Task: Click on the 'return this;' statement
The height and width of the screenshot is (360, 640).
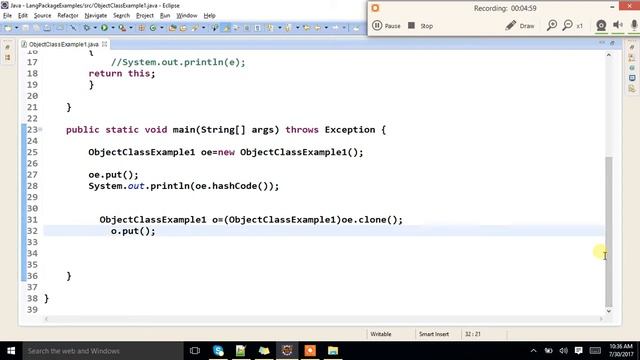Action: 122,73
